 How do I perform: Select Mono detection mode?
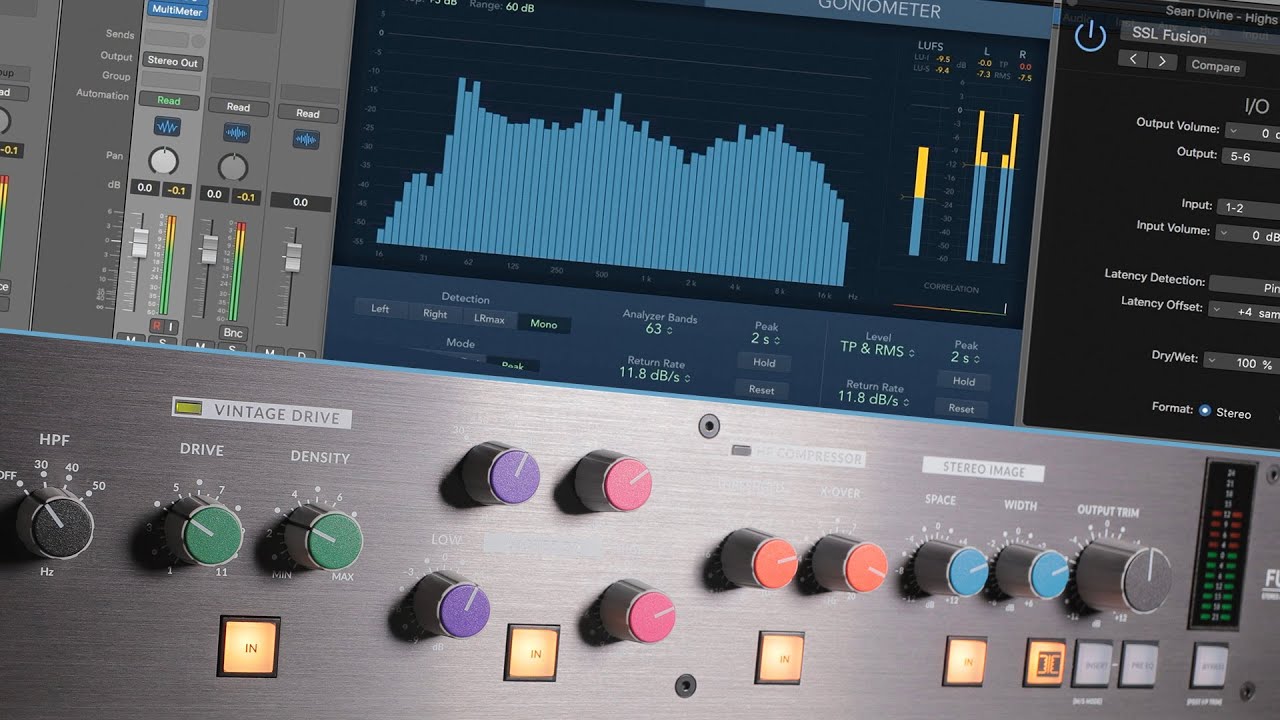tap(544, 324)
